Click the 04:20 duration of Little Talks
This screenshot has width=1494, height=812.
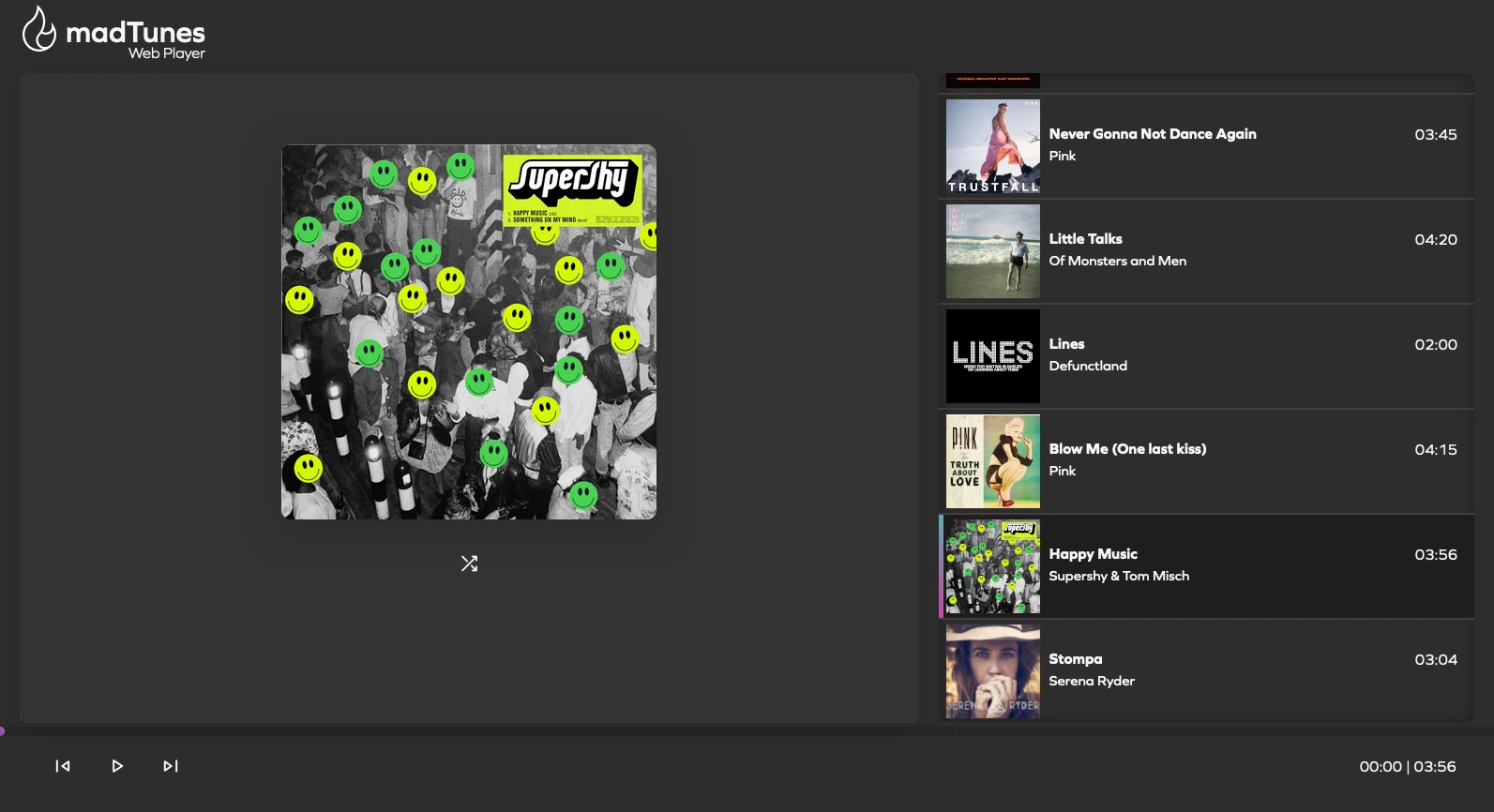(1436, 239)
